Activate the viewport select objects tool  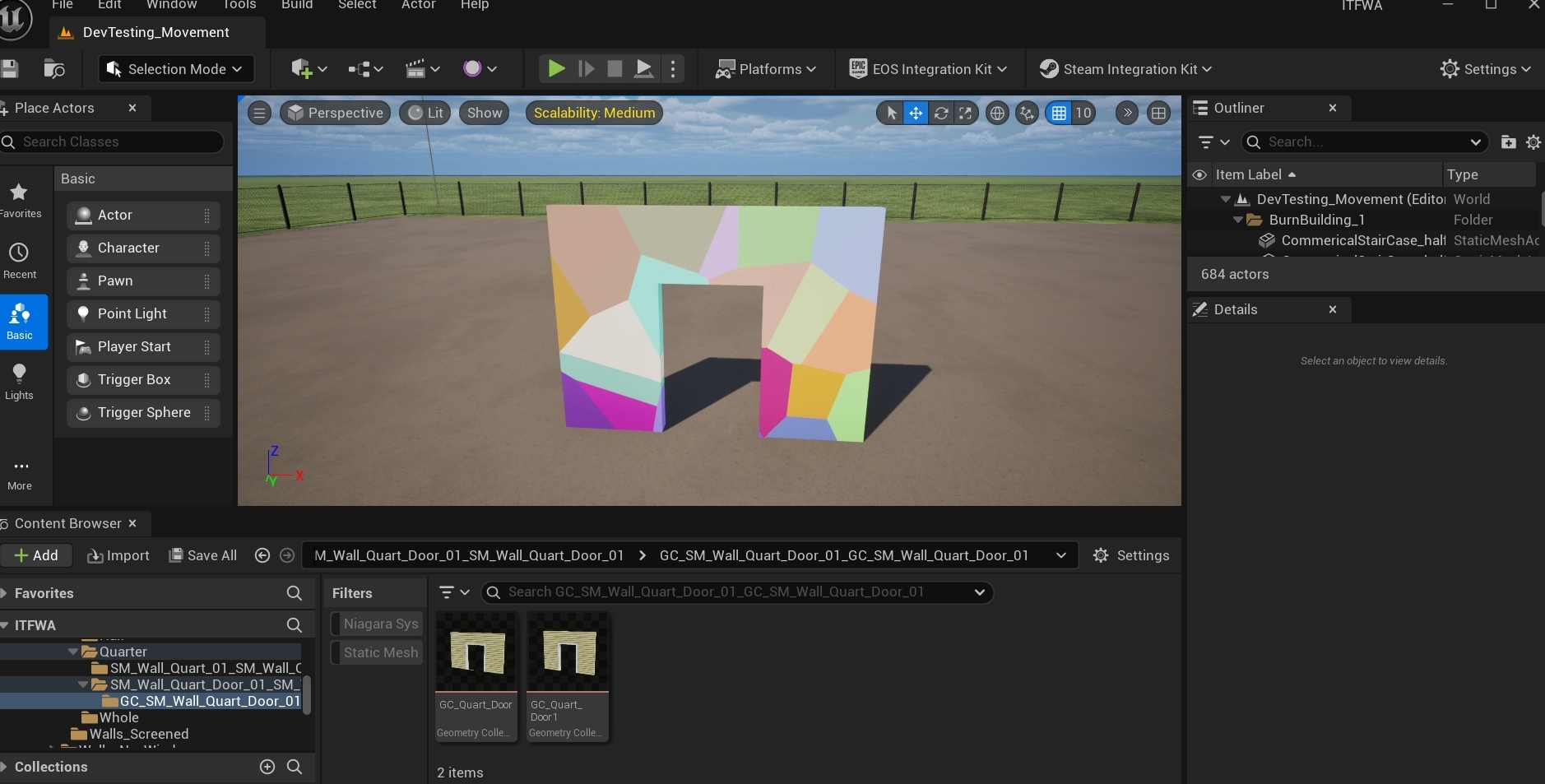891,113
